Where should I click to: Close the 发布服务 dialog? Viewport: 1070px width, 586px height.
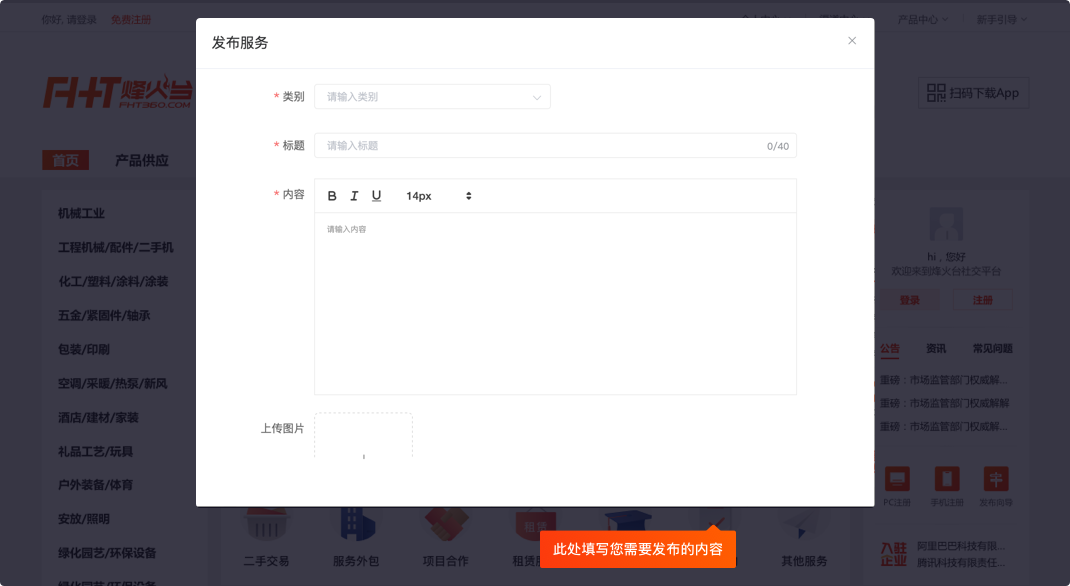click(x=852, y=41)
